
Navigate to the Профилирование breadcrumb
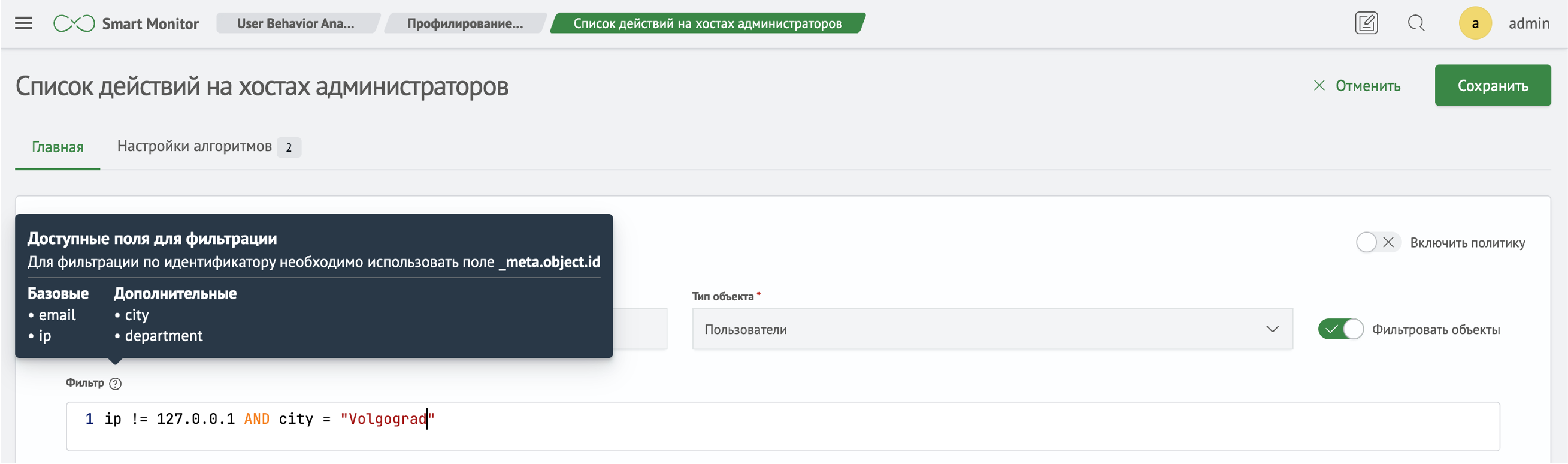point(464,23)
